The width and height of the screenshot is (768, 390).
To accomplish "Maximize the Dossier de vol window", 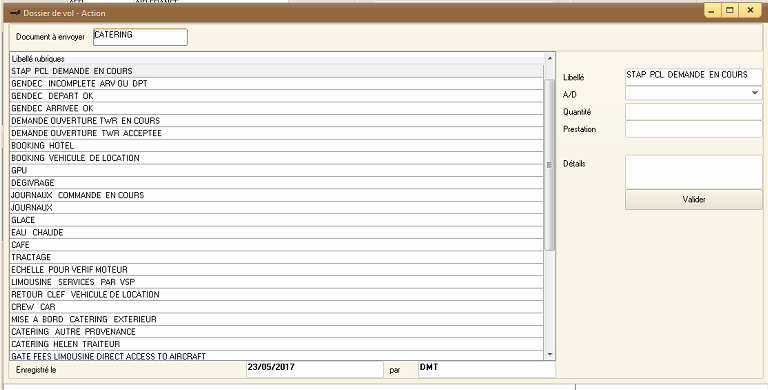I will point(730,11).
